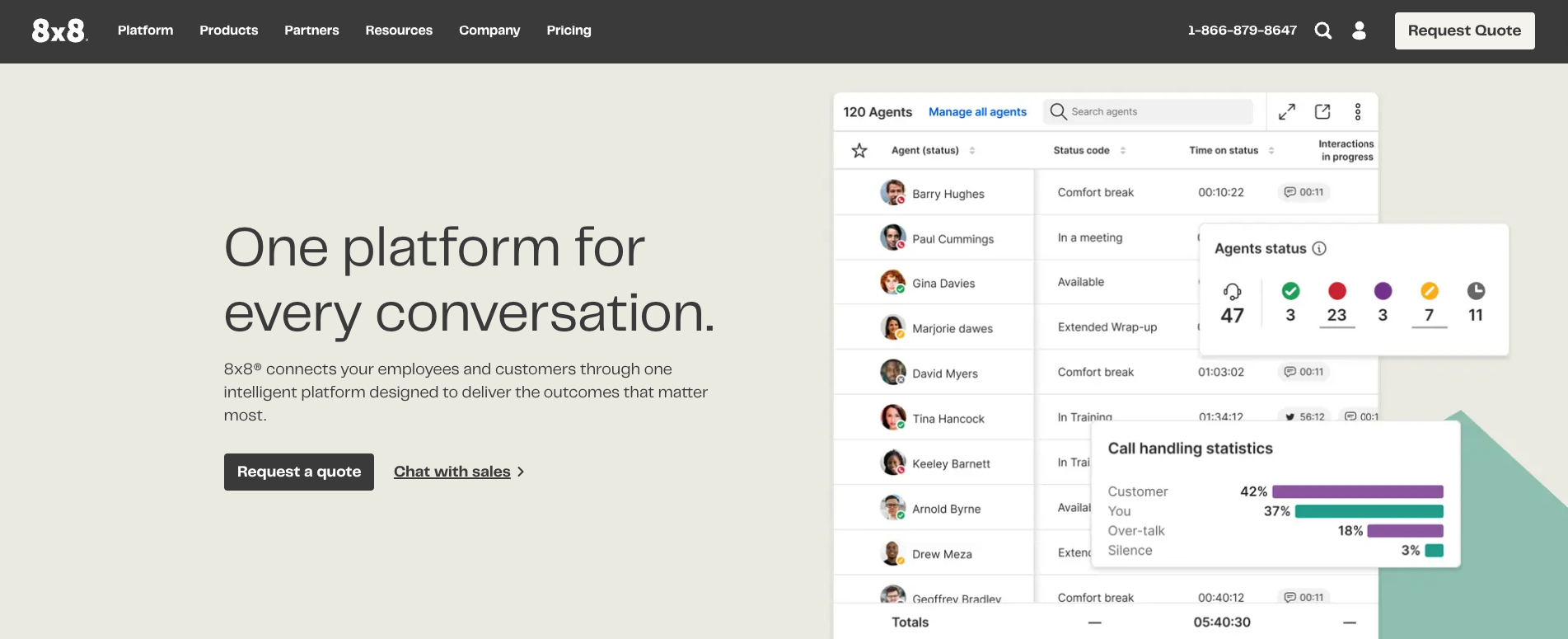1568x639 pixels.
Task: Open the Products menu
Action: pos(229,31)
